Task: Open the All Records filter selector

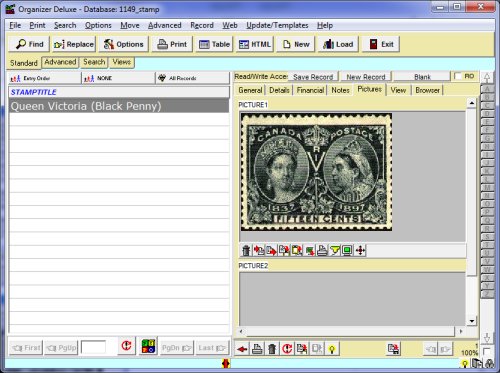Action: coord(193,78)
